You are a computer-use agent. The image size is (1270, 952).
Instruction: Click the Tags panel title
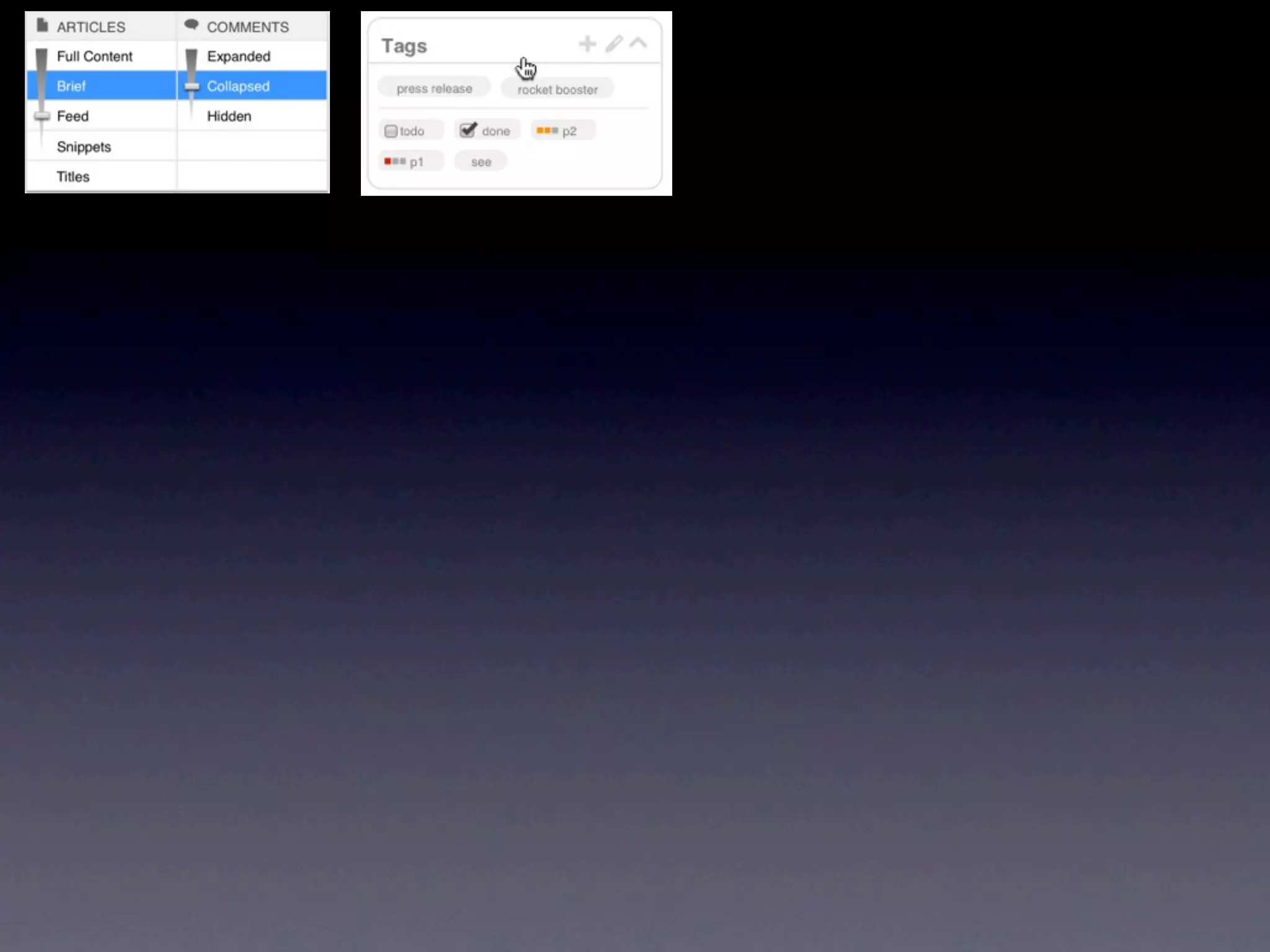(404, 46)
